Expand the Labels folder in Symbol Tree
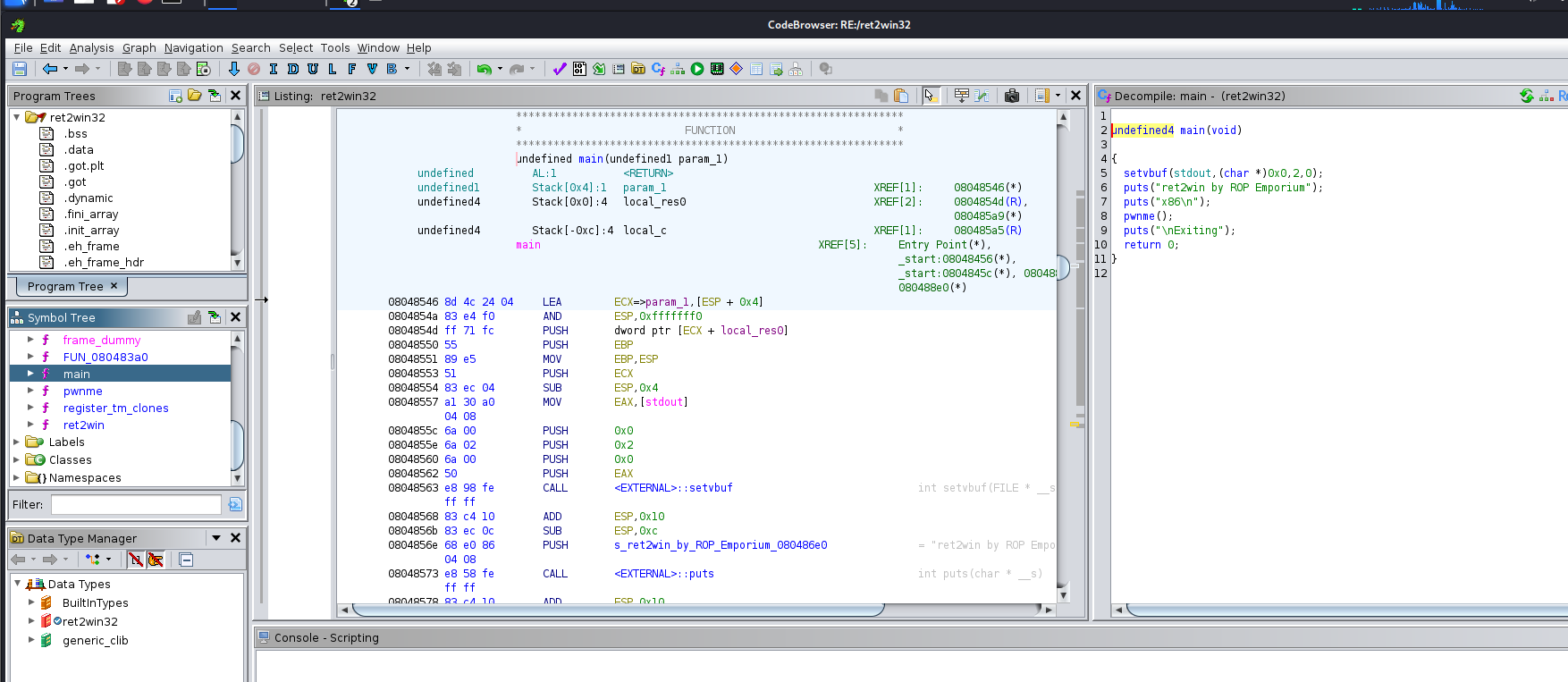 pyautogui.click(x=17, y=442)
